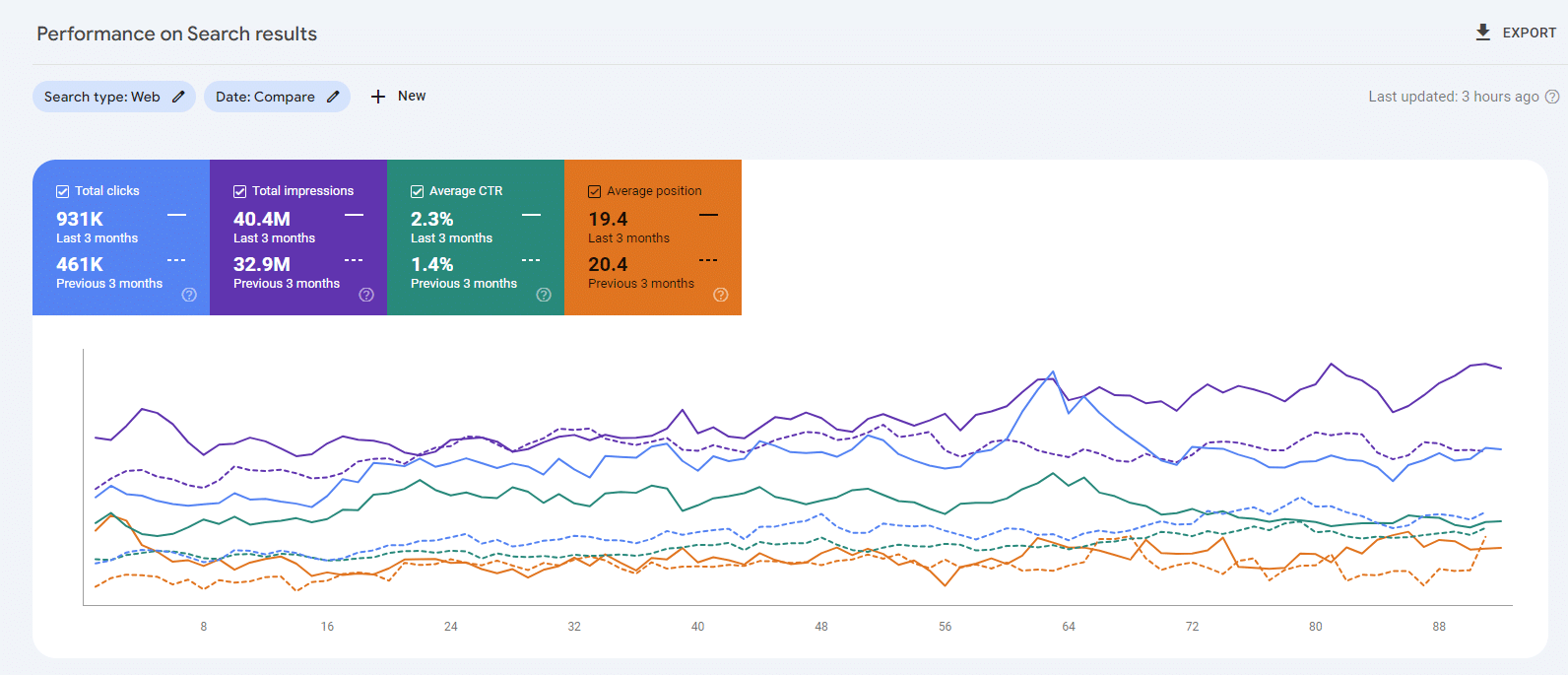Select the 2.3% CTR value
1568x675 pixels.
(432, 219)
